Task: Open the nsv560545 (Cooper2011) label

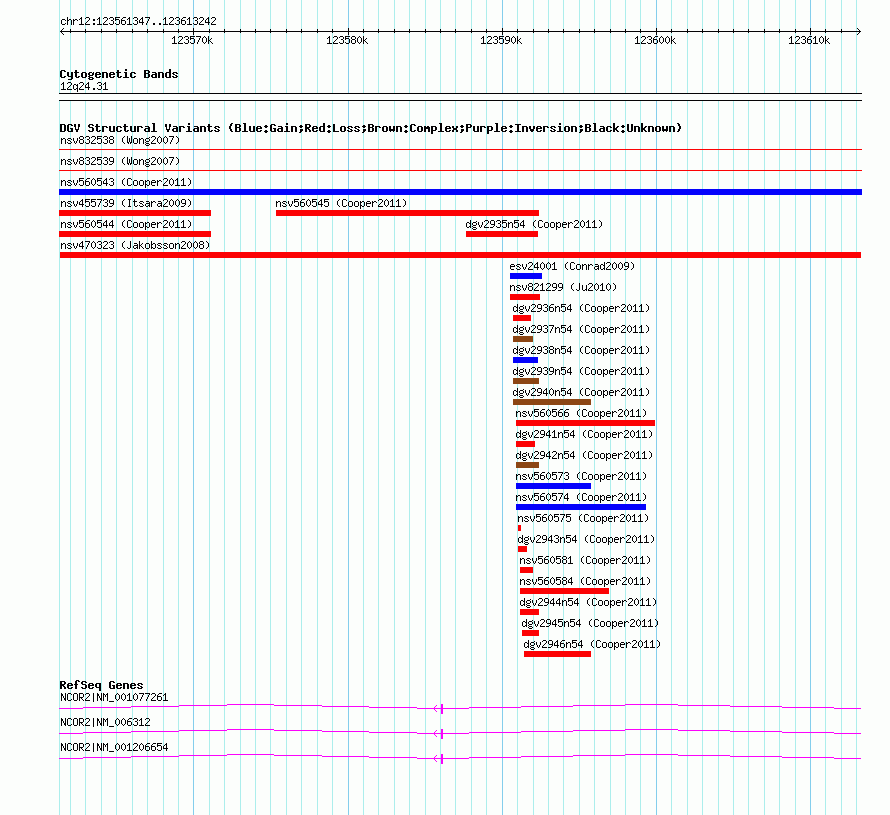Action: tap(341, 203)
